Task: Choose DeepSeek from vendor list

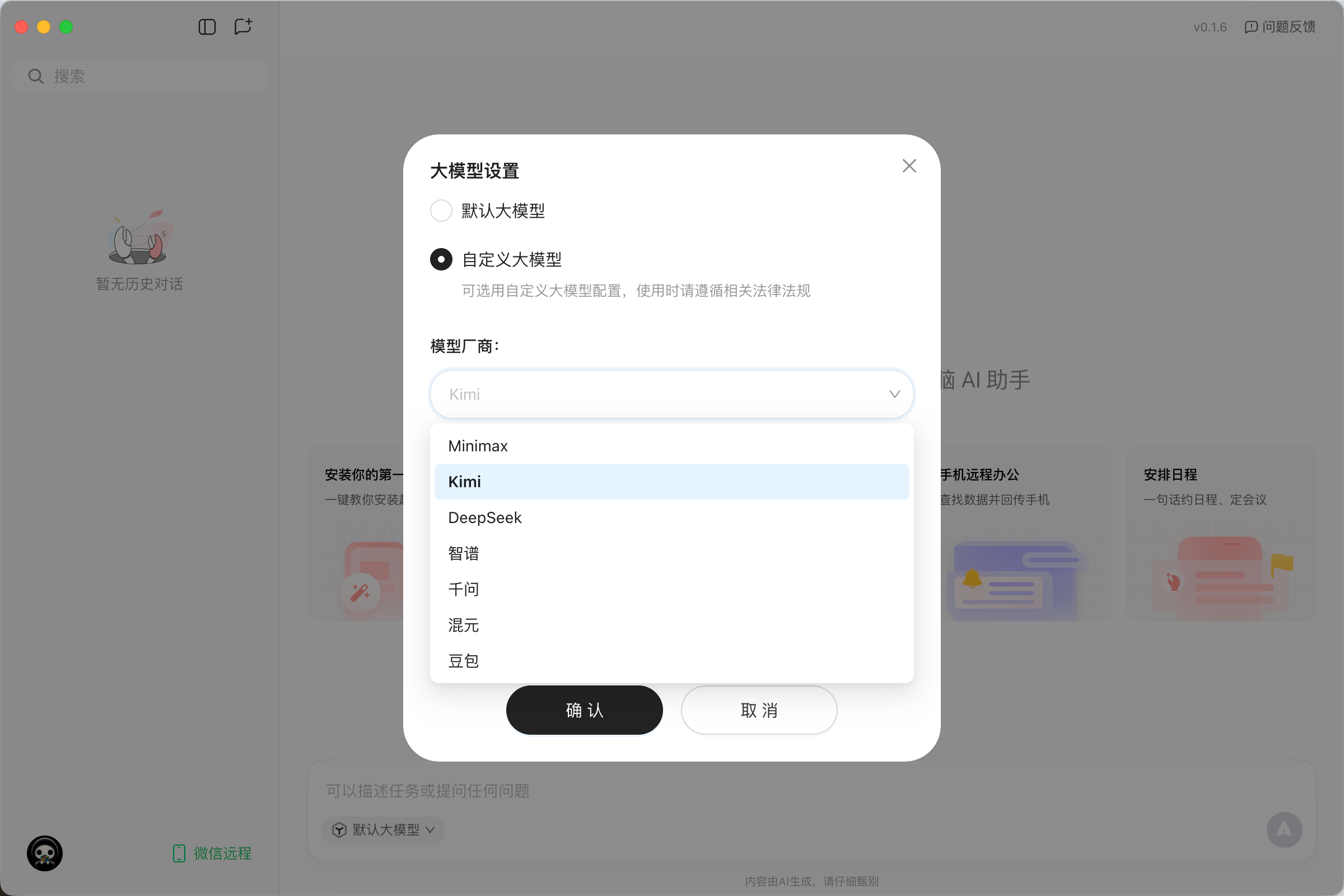Action: pyautogui.click(x=484, y=517)
